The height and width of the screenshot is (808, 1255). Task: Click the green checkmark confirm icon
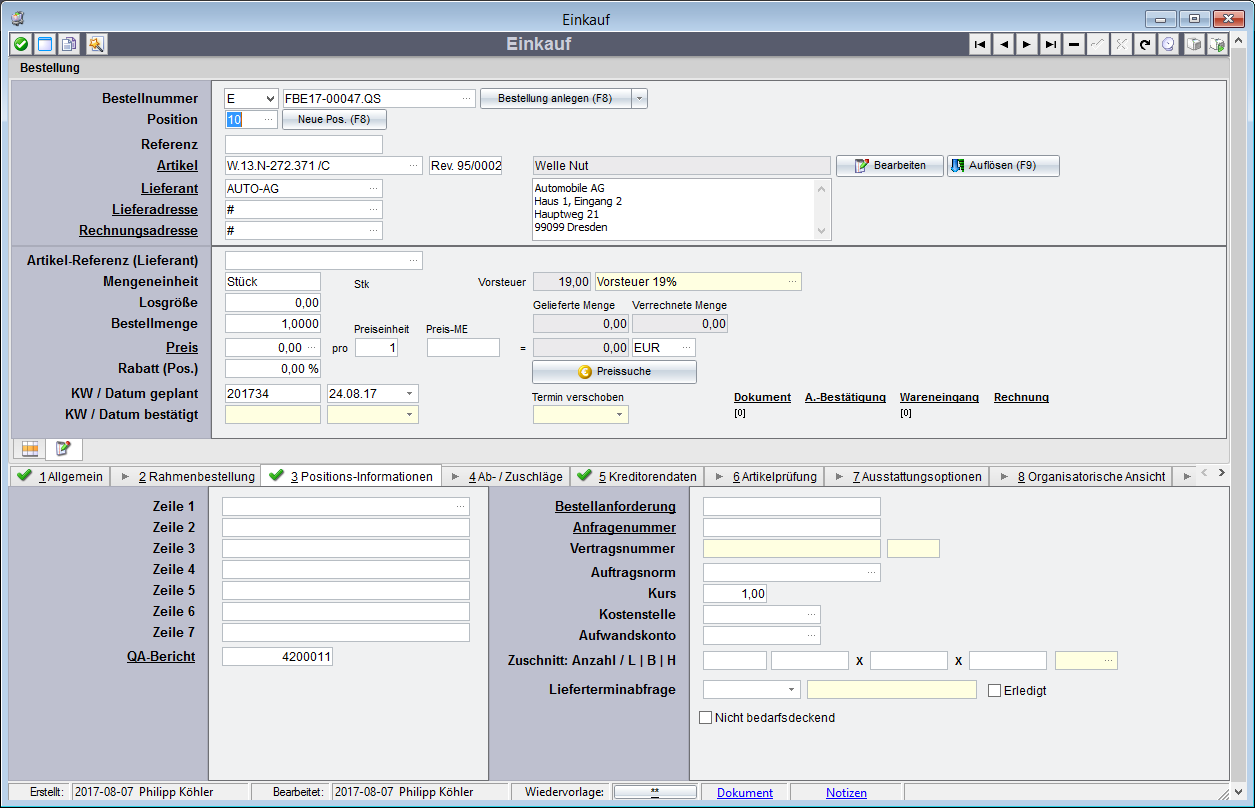21,44
